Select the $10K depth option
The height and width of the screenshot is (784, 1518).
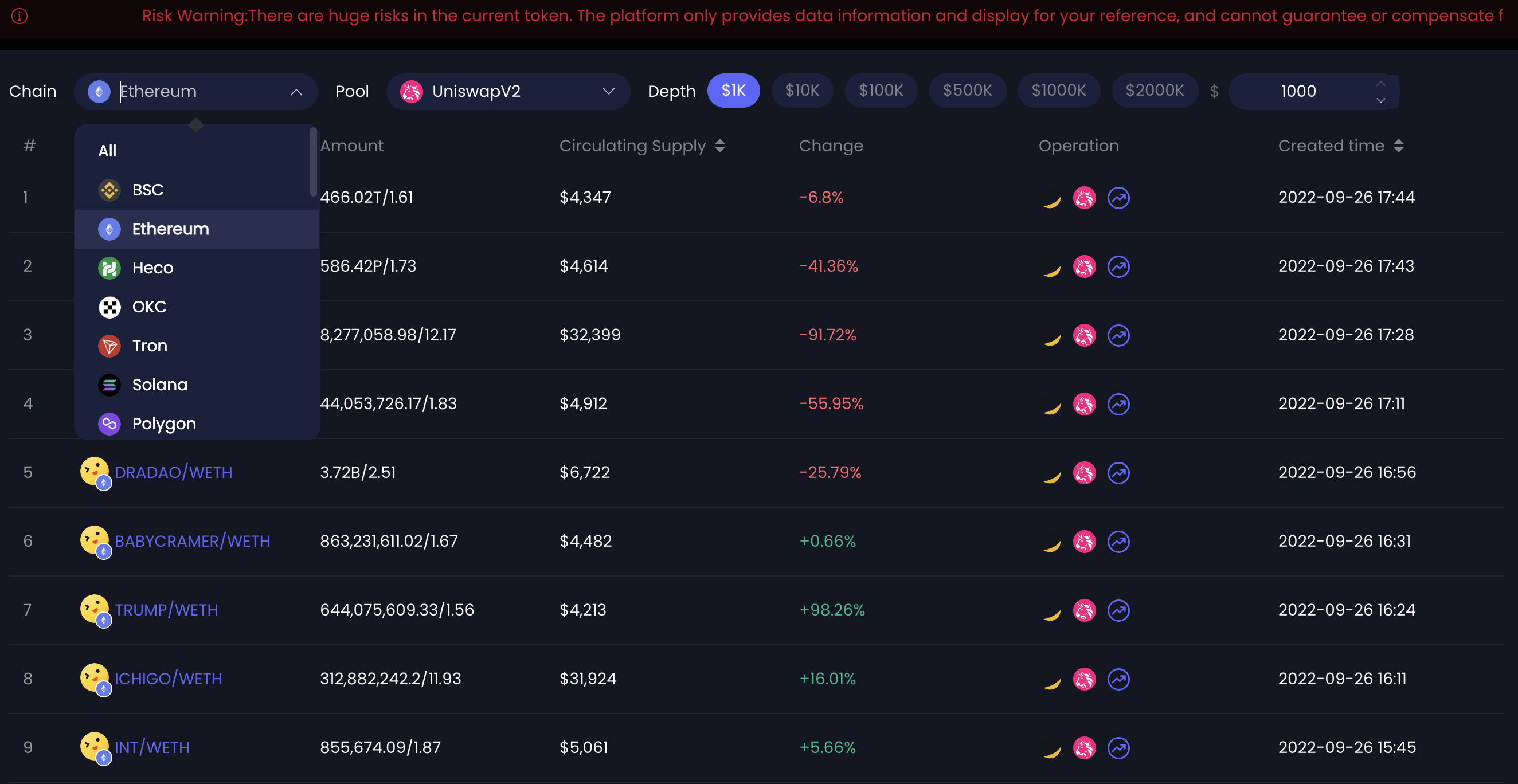802,91
